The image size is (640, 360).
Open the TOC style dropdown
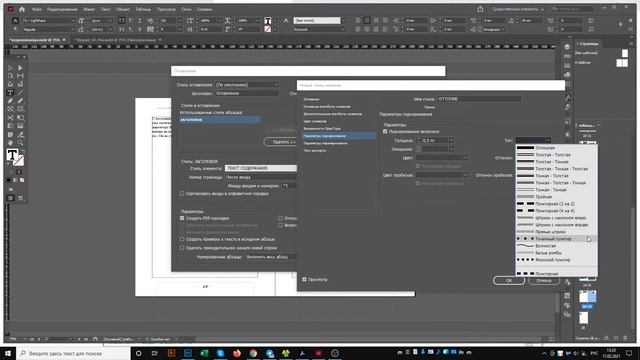coord(247,85)
